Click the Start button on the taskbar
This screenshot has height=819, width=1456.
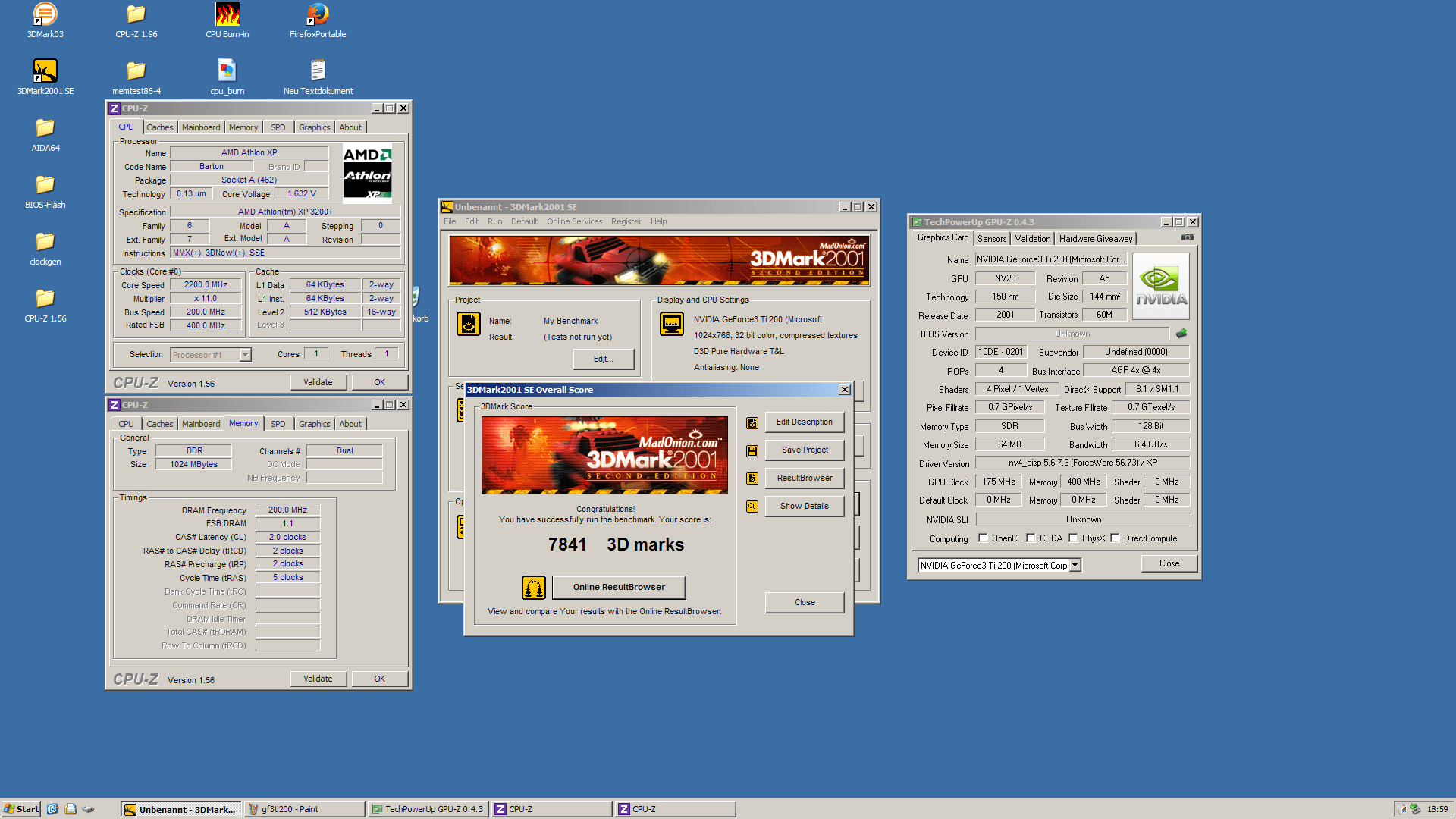[x=20, y=809]
